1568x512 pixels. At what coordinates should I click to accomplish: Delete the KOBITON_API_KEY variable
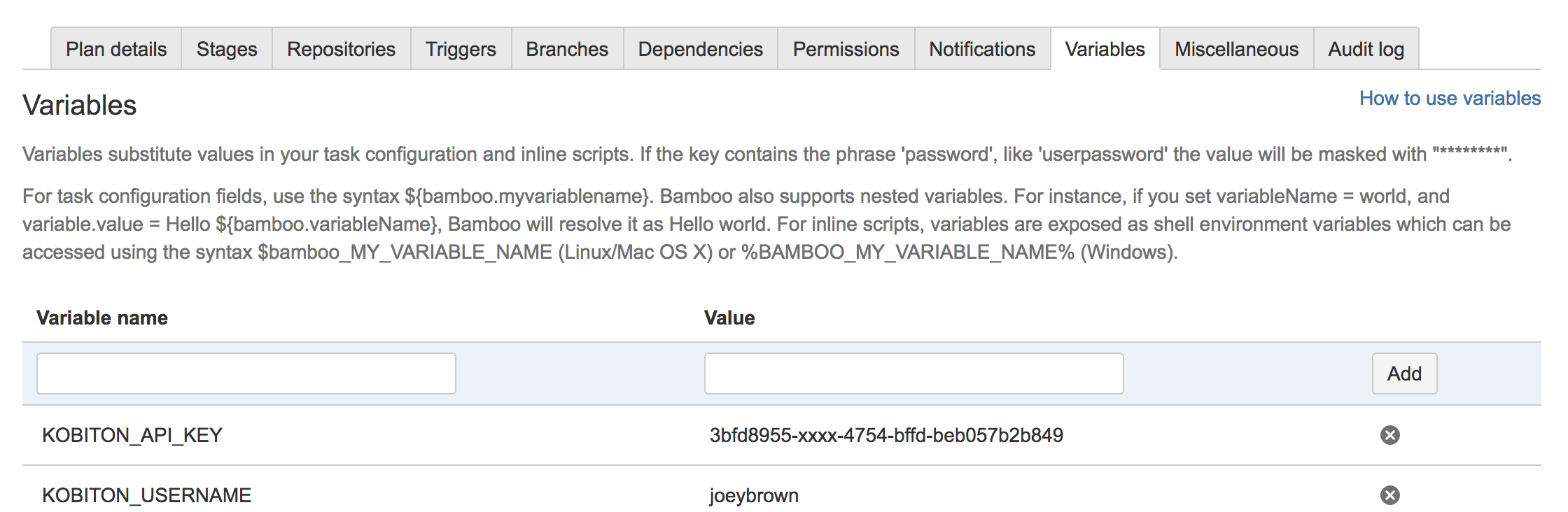point(1389,435)
